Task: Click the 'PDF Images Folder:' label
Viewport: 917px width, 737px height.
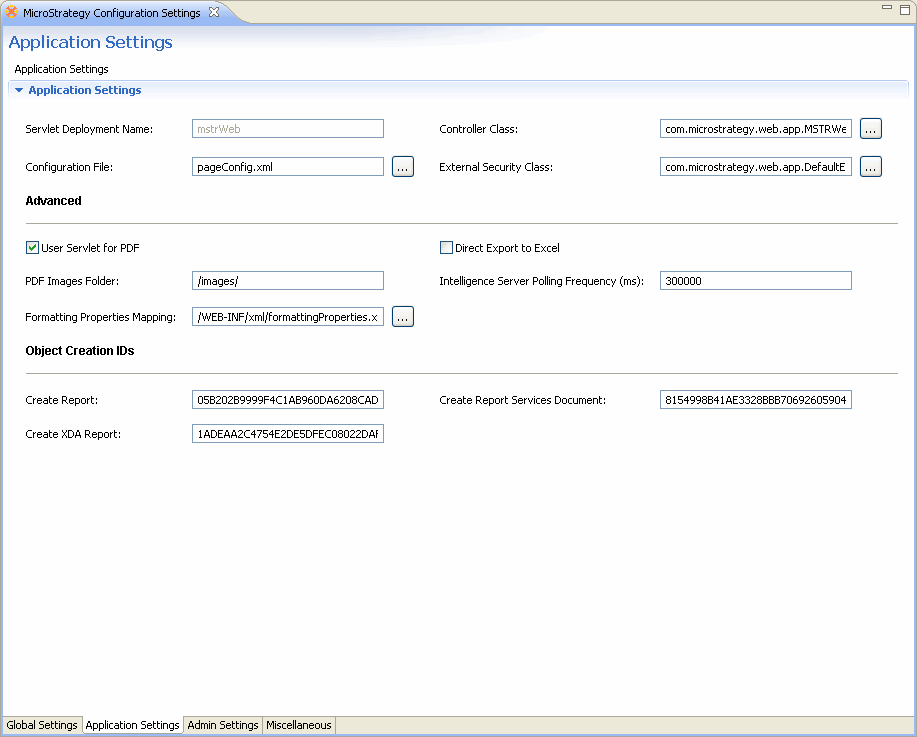Action: coord(72,281)
